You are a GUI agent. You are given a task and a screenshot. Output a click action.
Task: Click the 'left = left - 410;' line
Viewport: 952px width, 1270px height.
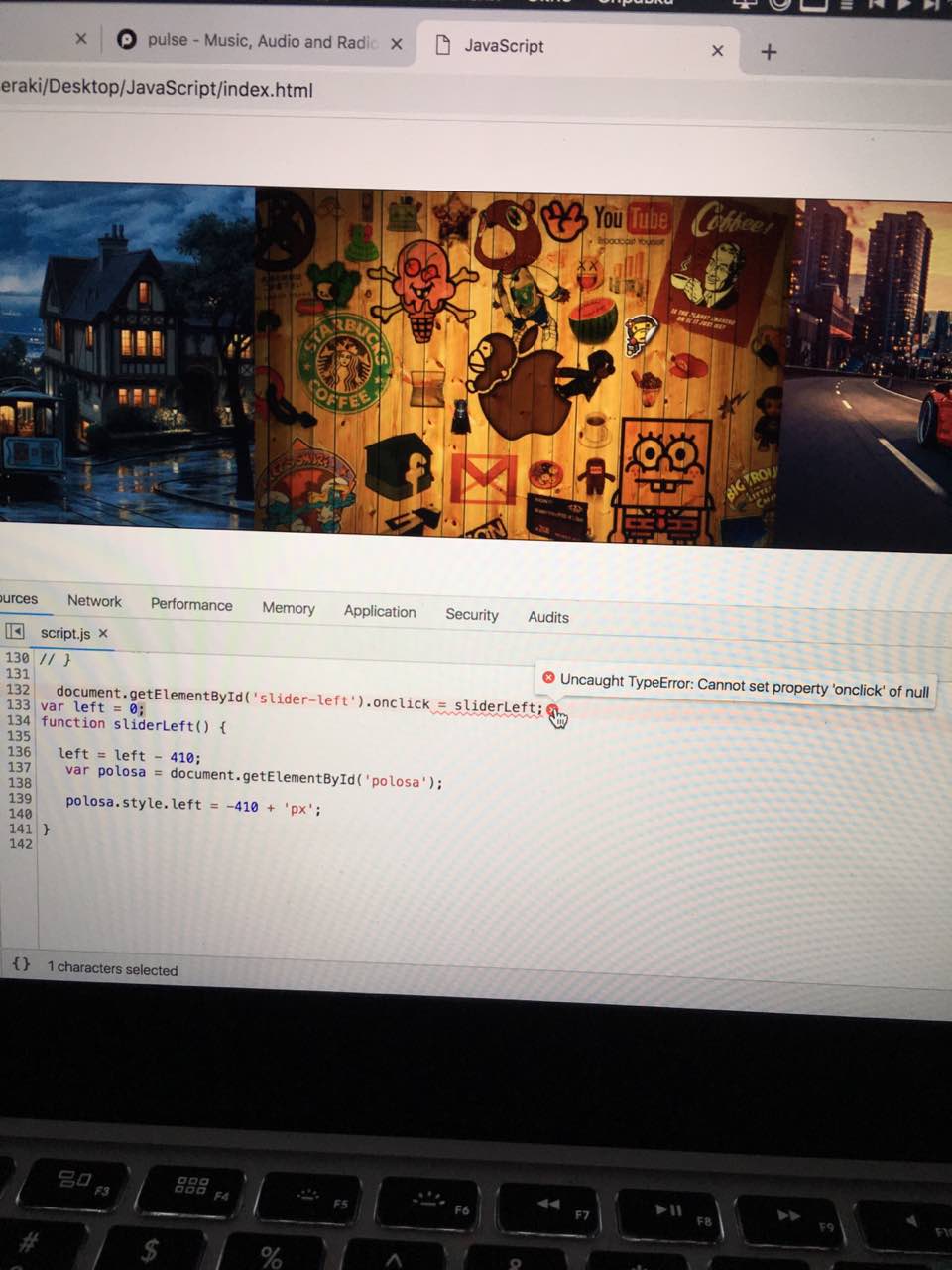129,756
